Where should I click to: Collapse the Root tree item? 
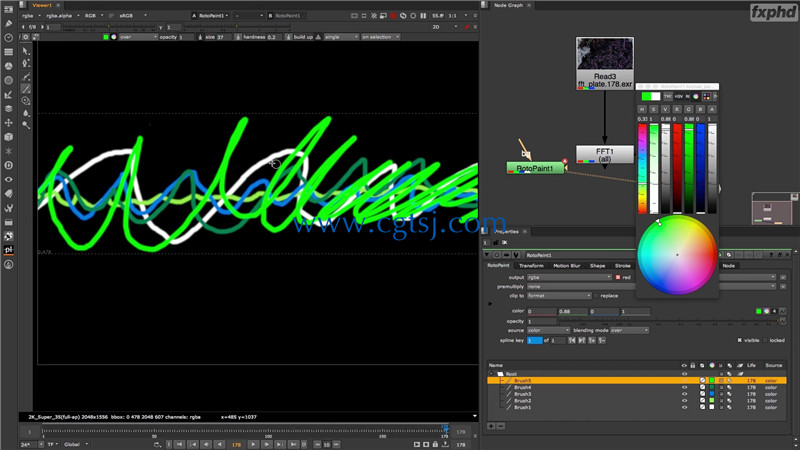[x=492, y=374]
